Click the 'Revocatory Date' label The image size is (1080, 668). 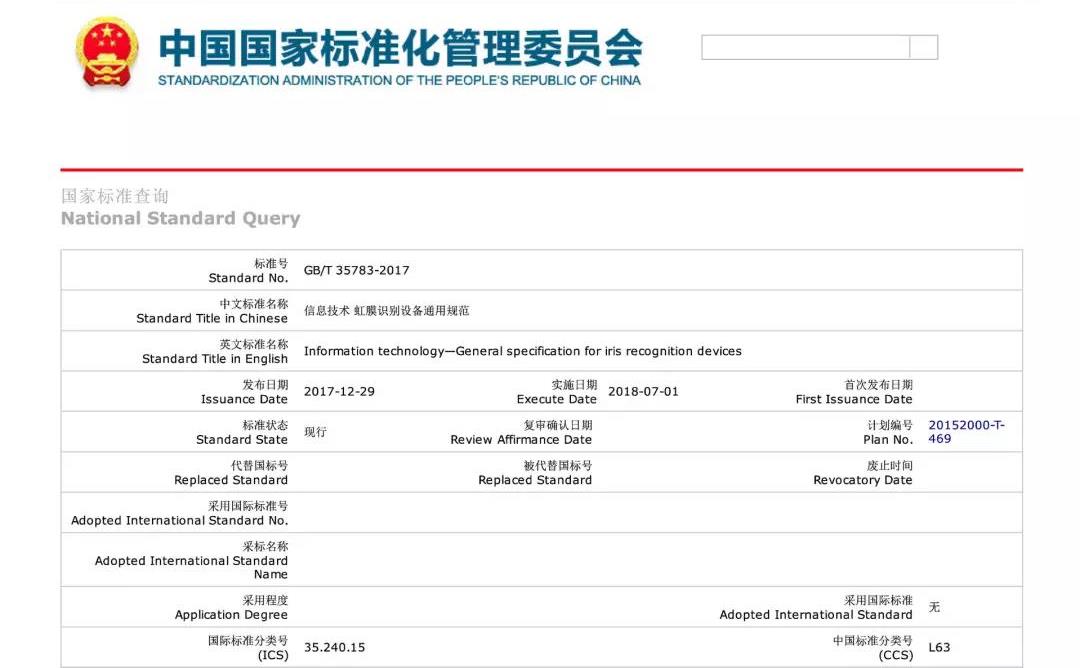coord(862,480)
